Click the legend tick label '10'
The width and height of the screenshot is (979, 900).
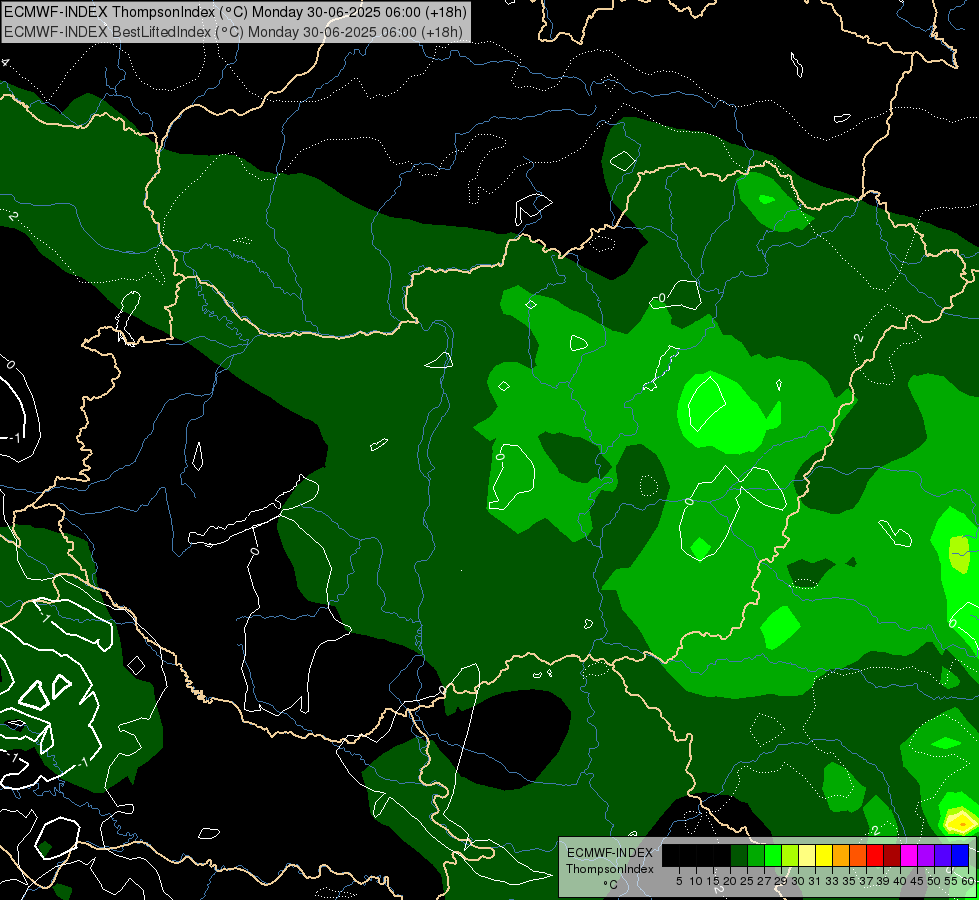696,881
